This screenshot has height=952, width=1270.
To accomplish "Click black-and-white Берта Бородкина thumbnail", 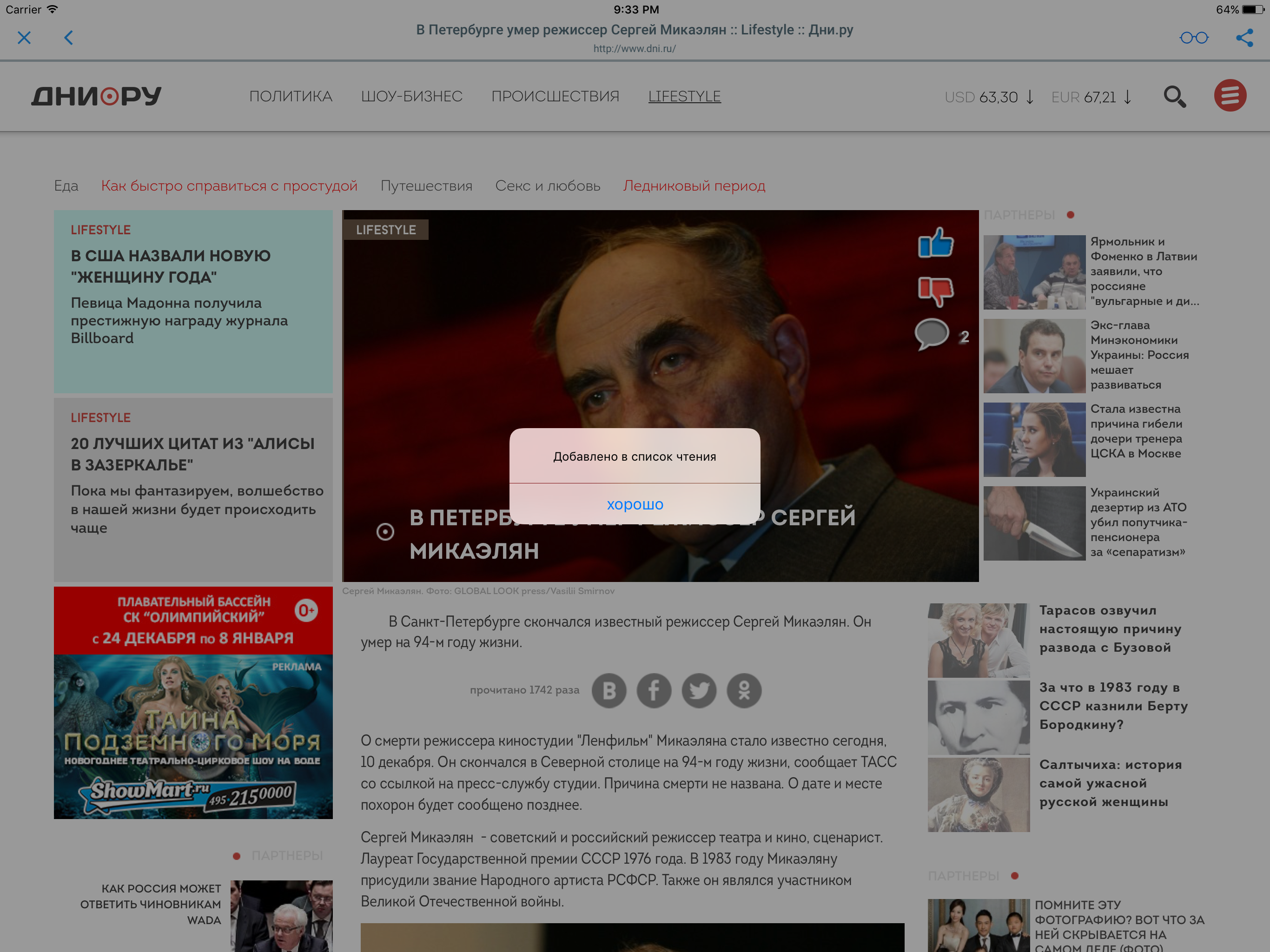I will click(979, 717).
